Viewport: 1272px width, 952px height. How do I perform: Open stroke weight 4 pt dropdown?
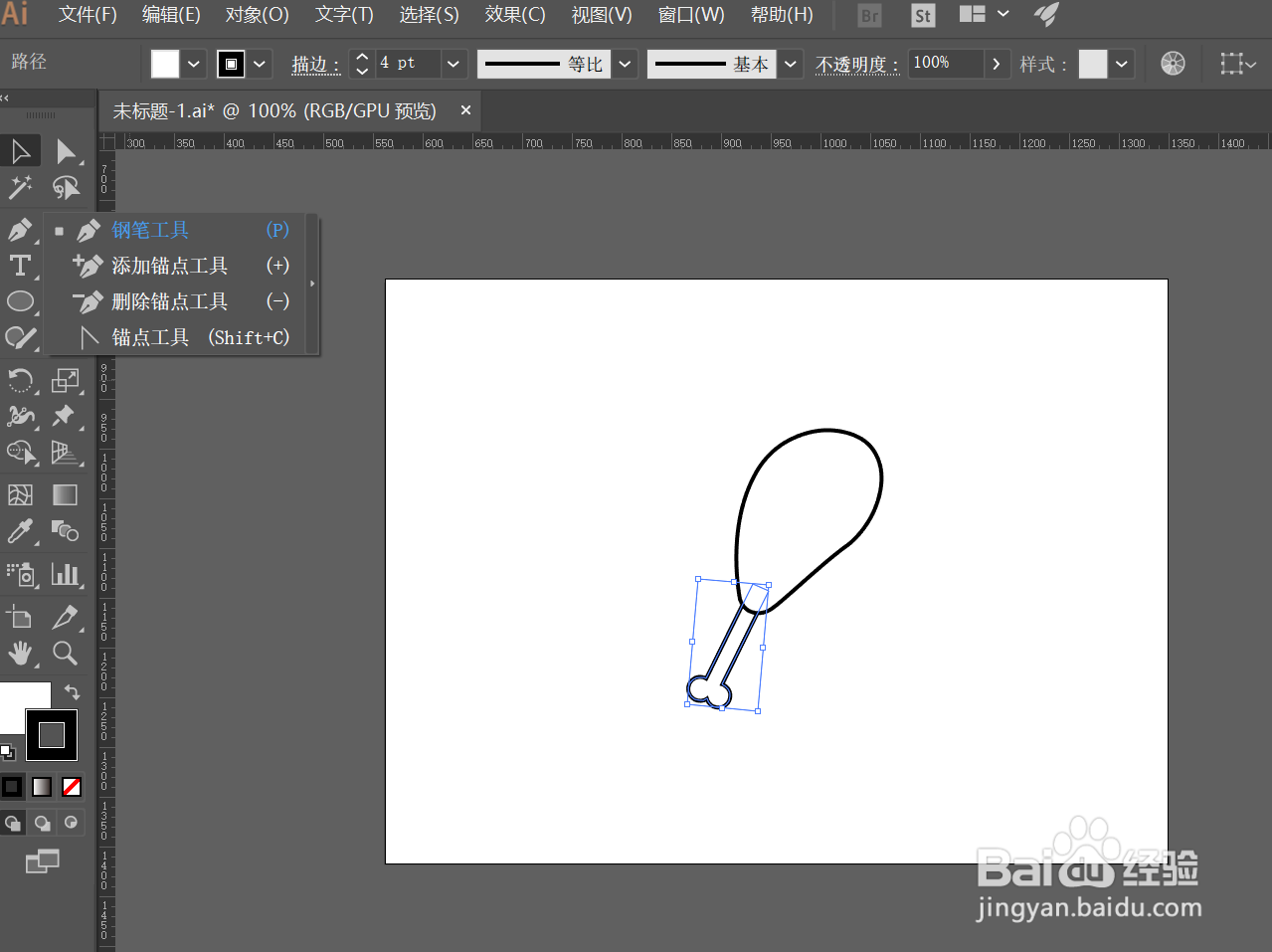(454, 64)
